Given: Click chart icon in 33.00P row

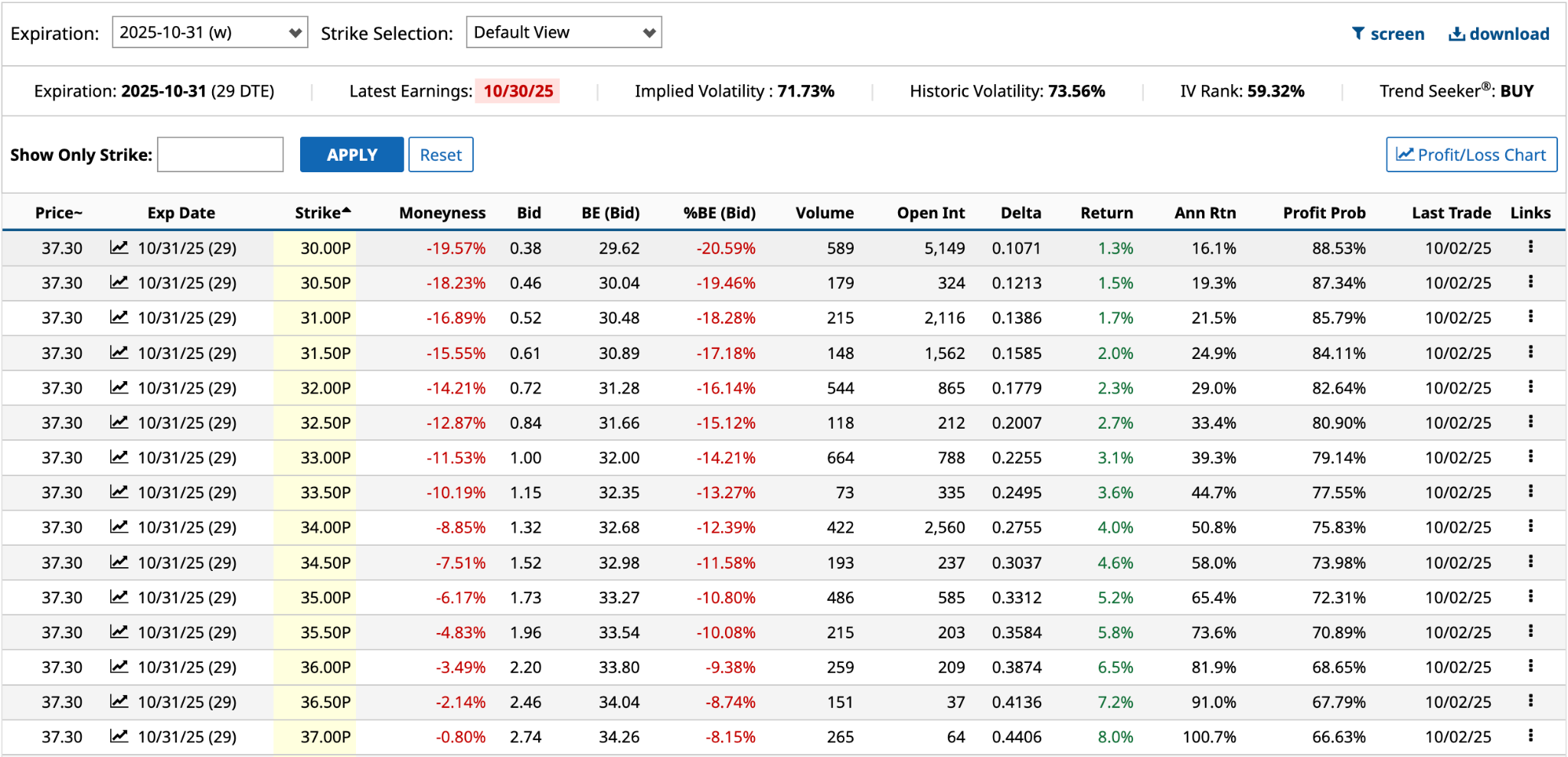Looking at the screenshot, I should (x=119, y=457).
